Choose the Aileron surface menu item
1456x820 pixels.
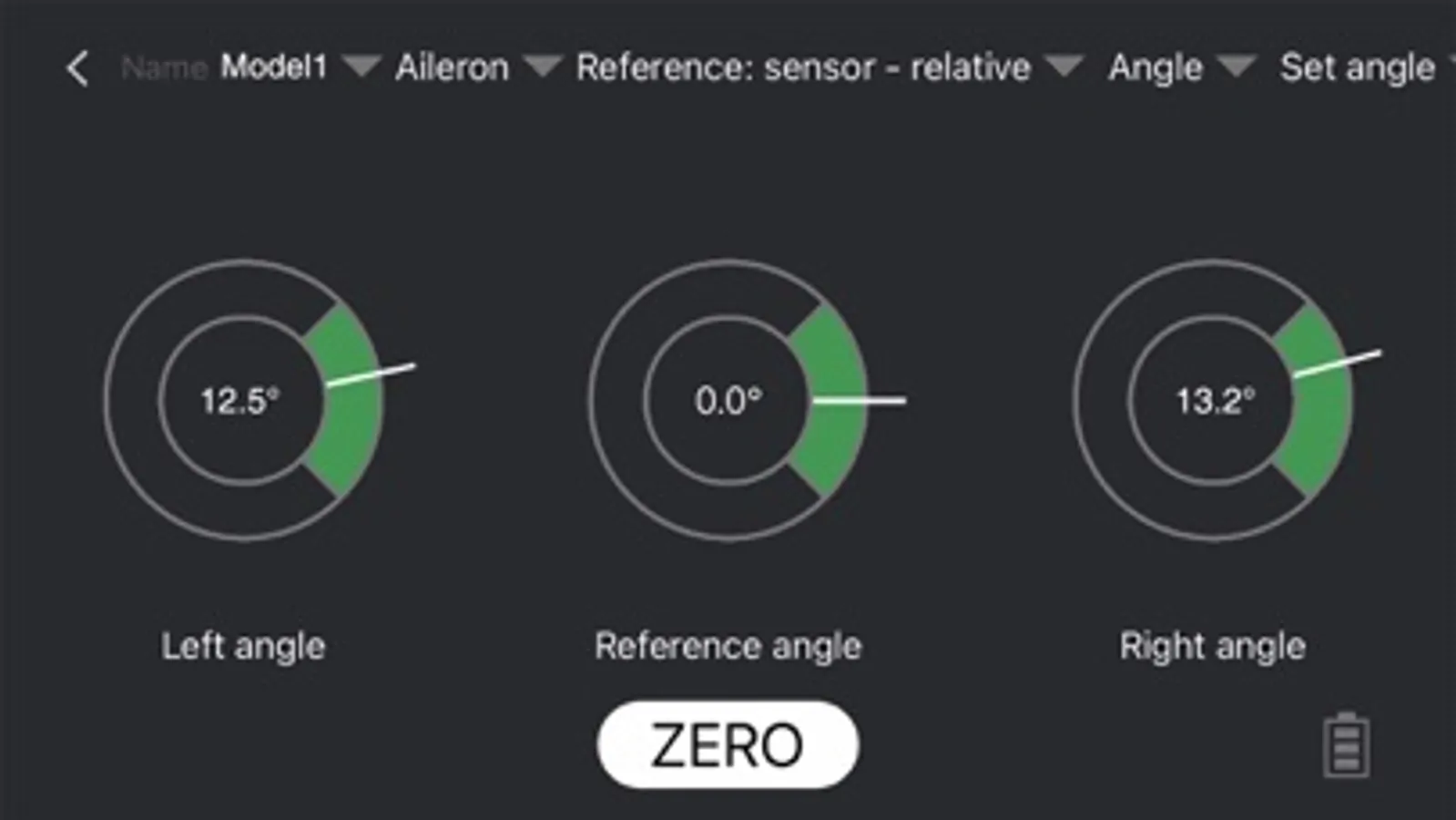point(452,67)
